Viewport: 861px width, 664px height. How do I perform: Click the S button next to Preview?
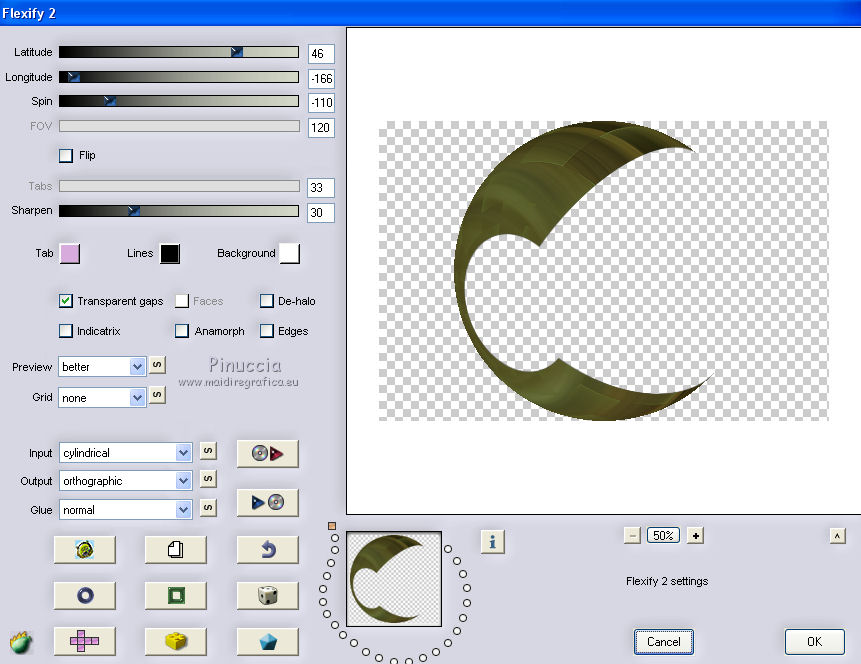pos(157,365)
